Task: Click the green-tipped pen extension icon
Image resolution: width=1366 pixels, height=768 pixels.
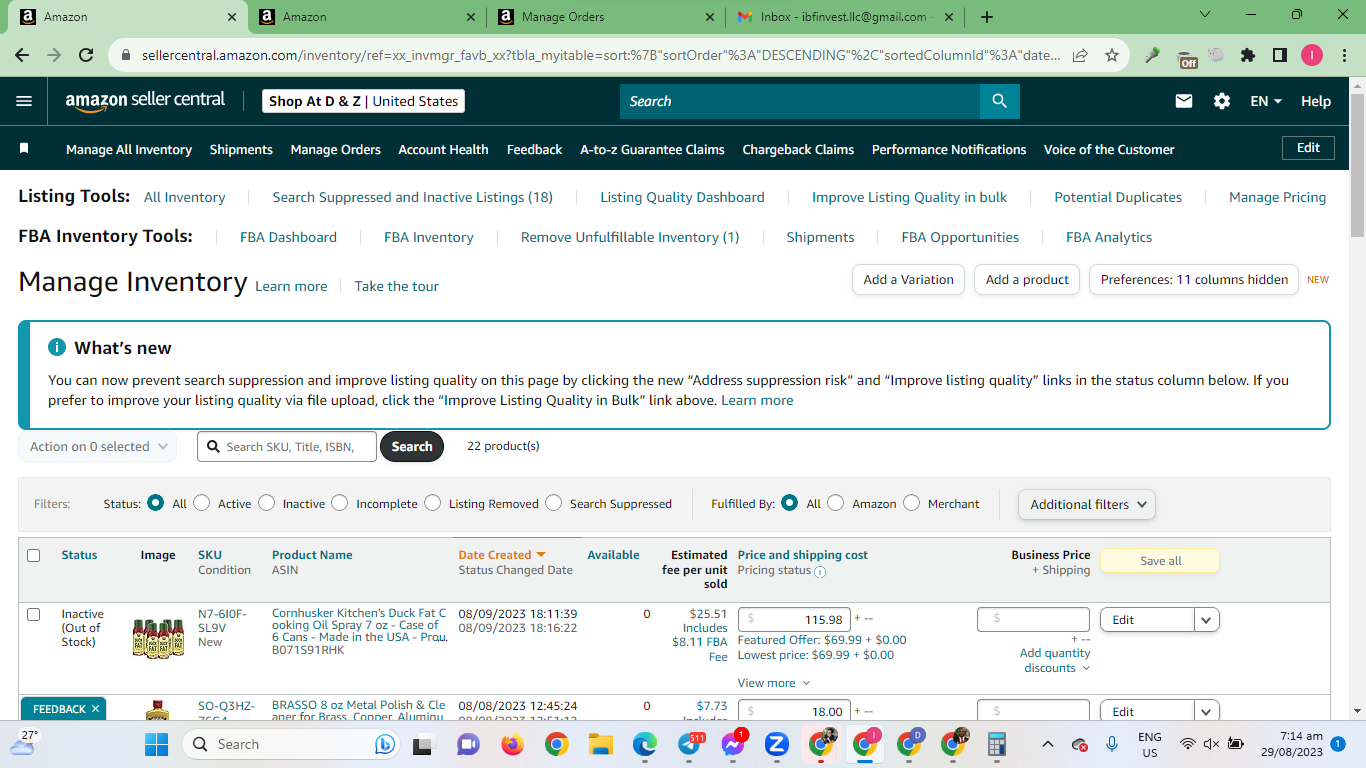Action: [1152, 56]
